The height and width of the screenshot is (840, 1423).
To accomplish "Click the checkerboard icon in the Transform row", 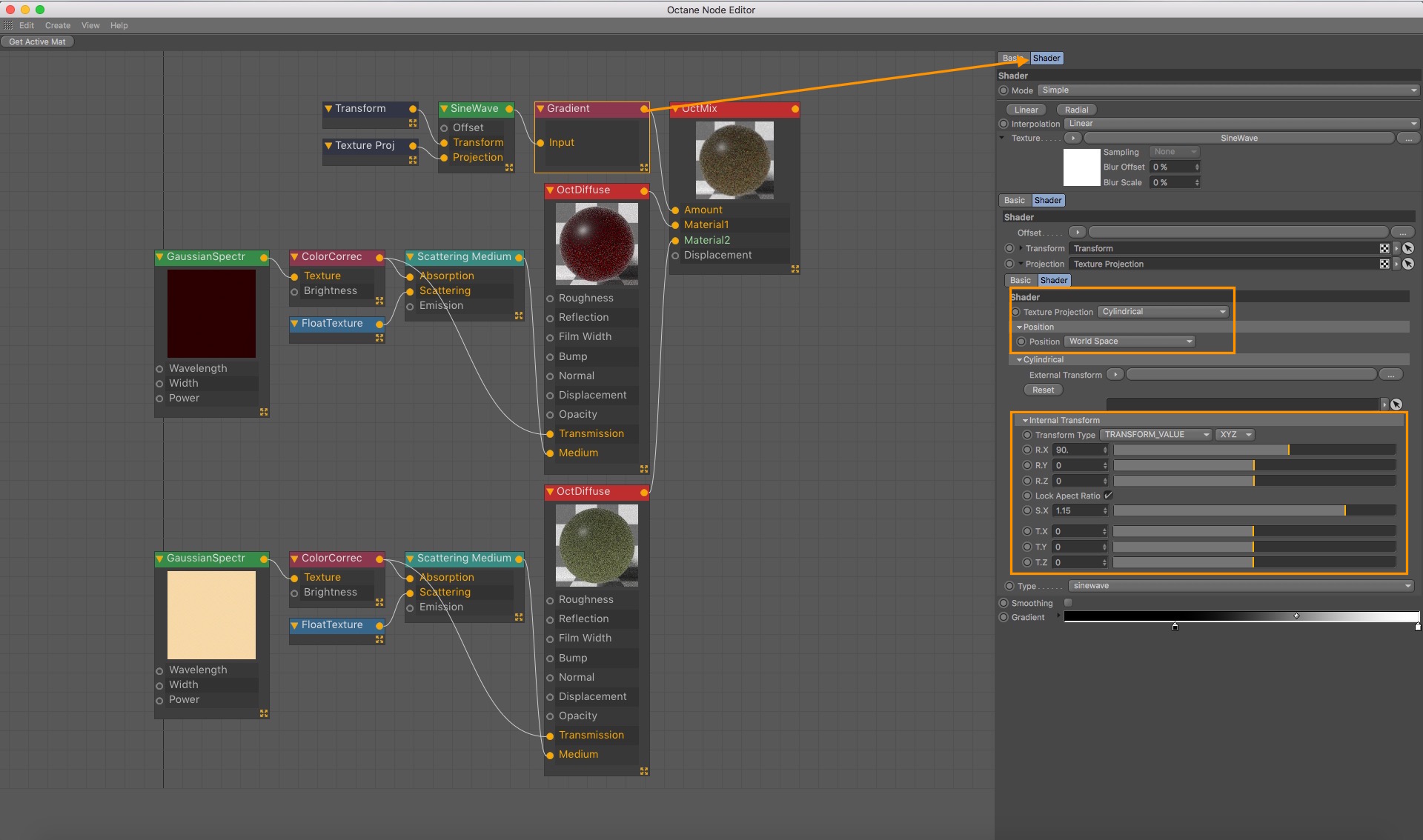I will click(x=1384, y=249).
